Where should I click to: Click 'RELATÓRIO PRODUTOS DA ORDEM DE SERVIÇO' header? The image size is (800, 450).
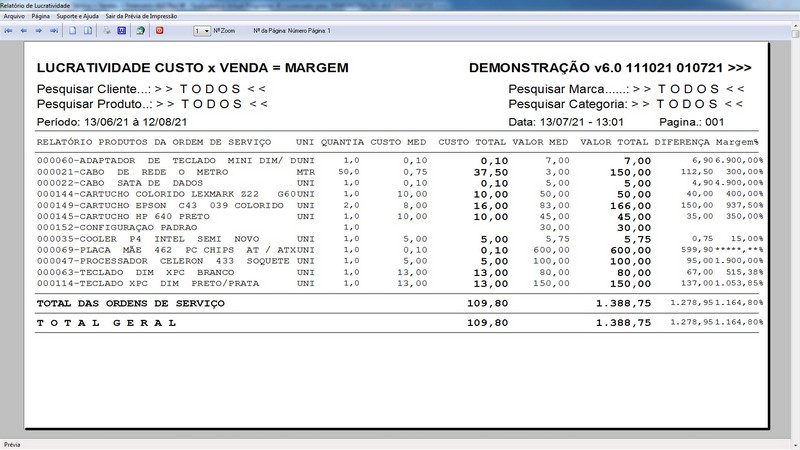point(154,142)
